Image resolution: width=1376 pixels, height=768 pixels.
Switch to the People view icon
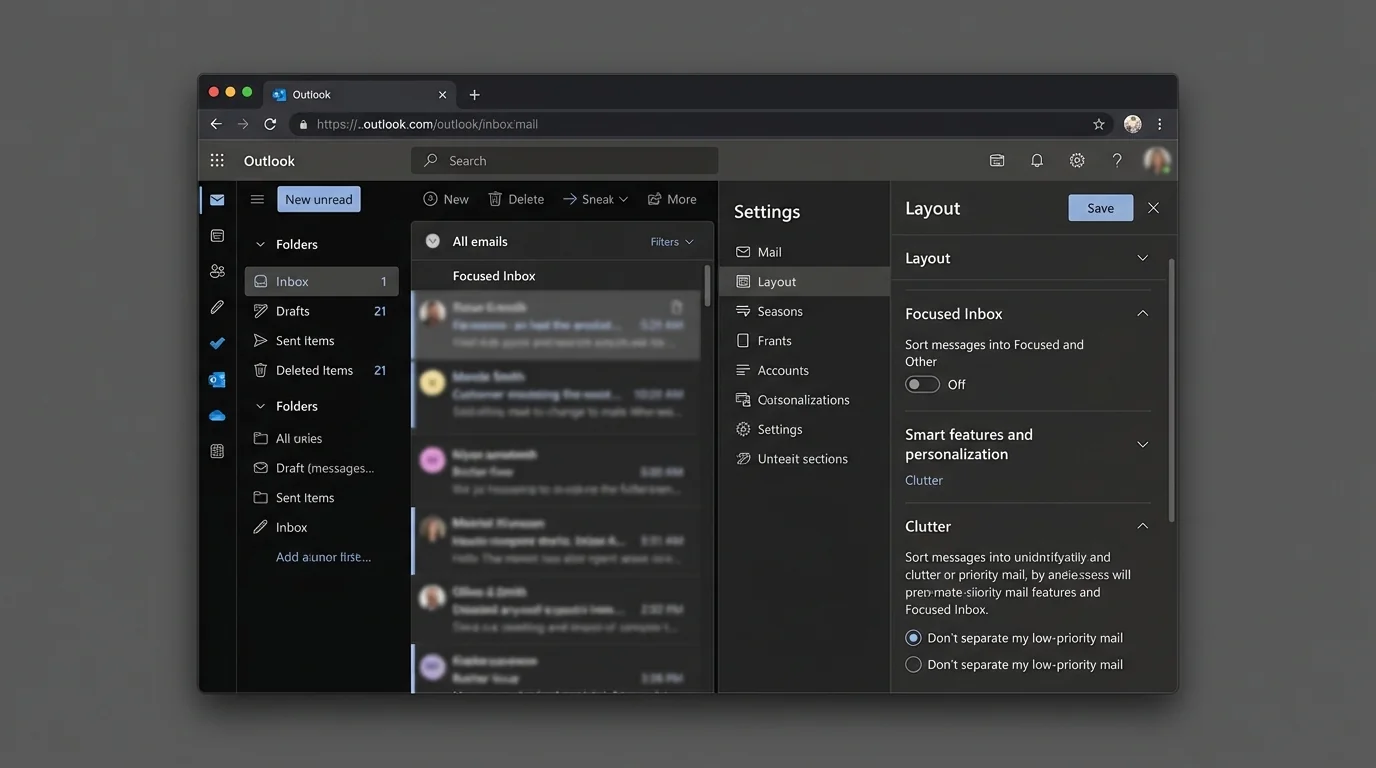[217, 270]
